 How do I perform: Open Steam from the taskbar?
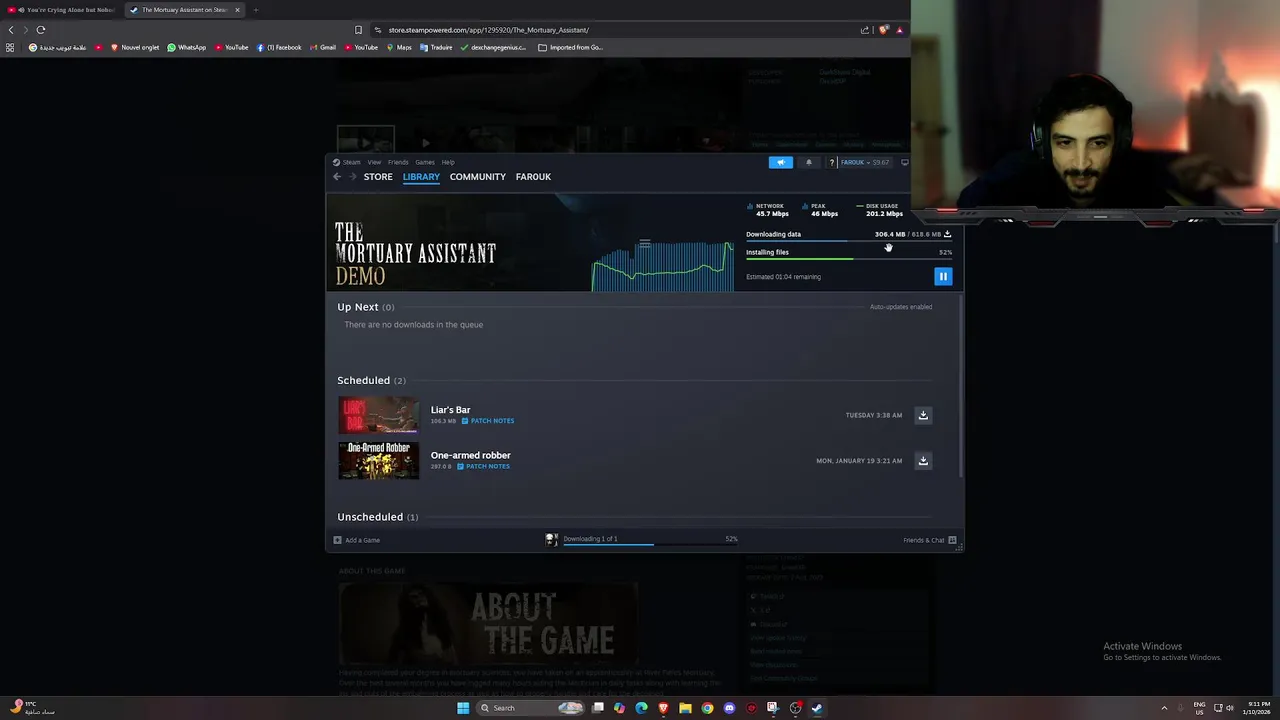[817, 708]
